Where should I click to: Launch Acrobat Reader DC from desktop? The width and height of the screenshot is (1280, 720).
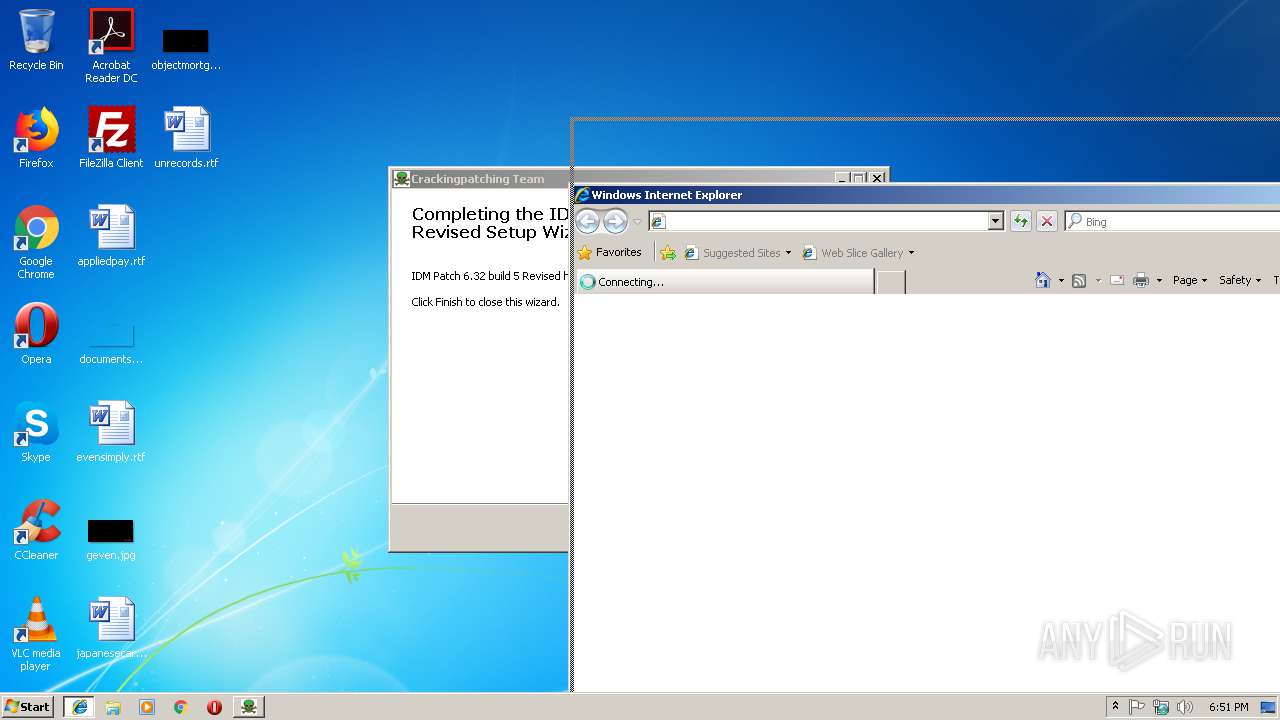(111, 46)
